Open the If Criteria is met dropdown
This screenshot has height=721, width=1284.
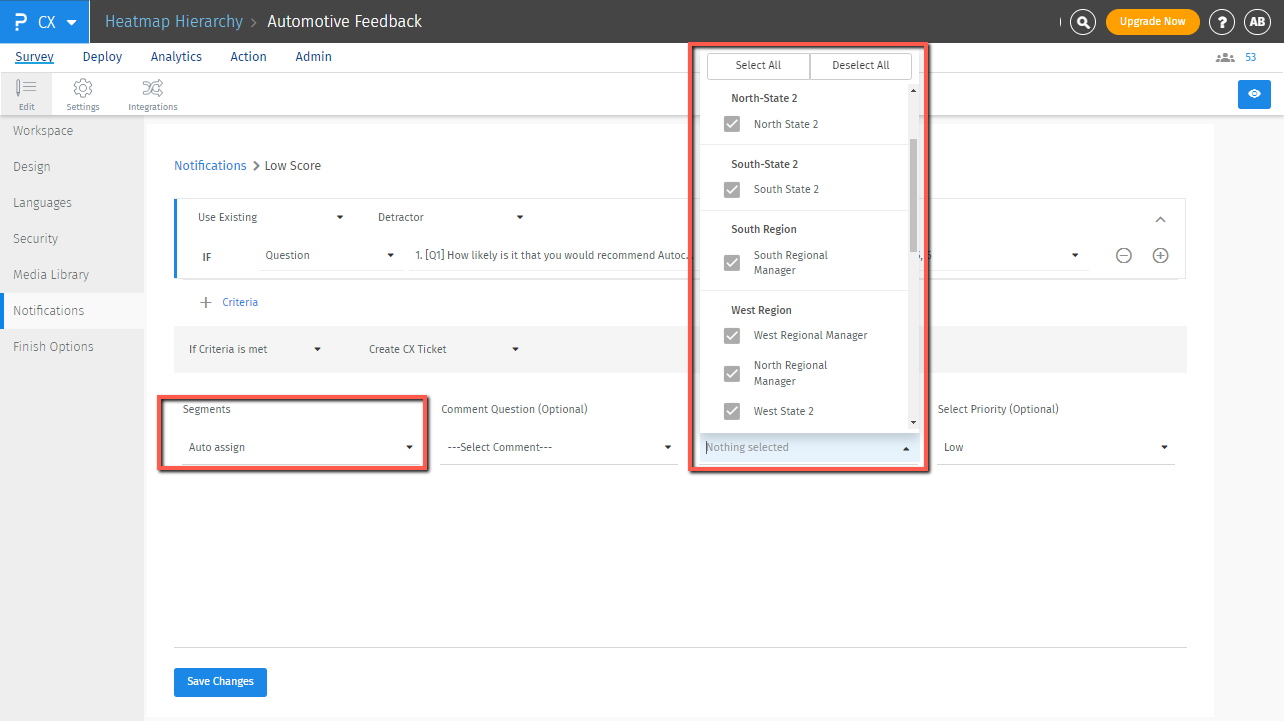tap(255, 349)
